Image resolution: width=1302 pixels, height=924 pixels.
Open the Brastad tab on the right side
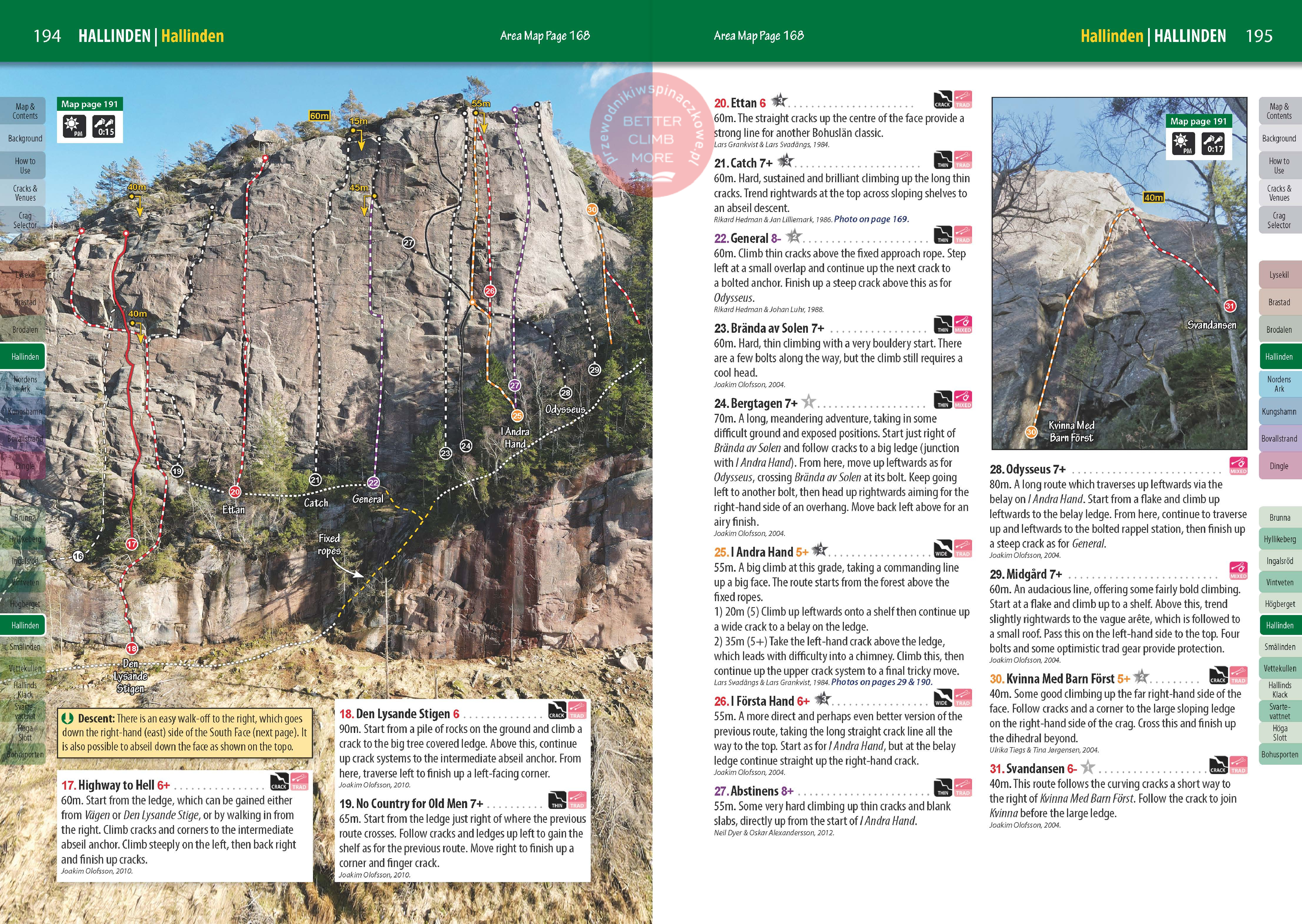[1279, 302]
